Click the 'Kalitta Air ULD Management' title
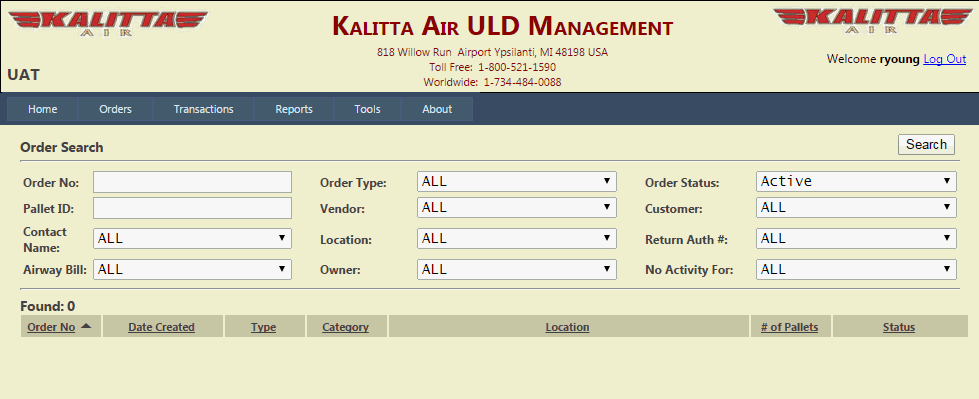Image resolution: width=979 pixels, height=399 pixels. tap(503, 26)
